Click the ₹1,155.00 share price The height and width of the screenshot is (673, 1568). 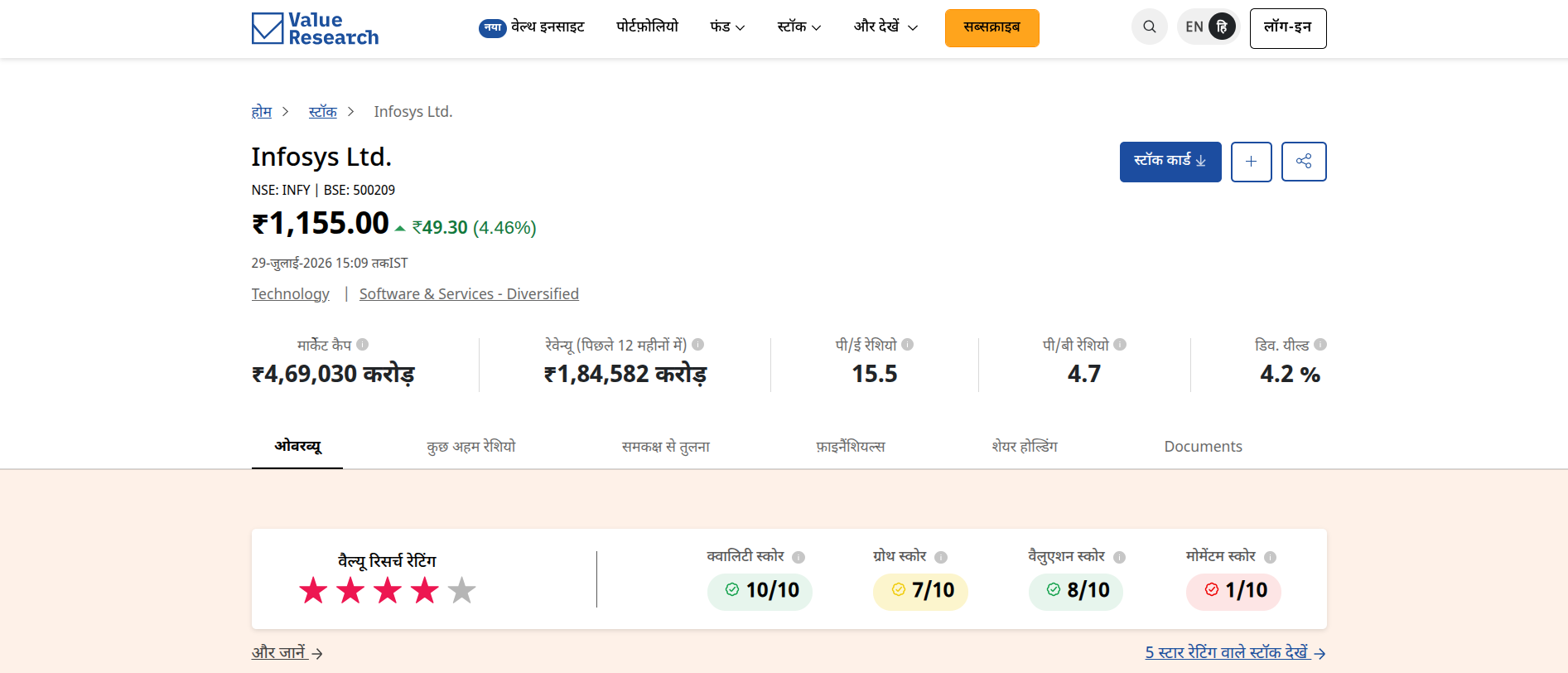click(321, 224)
